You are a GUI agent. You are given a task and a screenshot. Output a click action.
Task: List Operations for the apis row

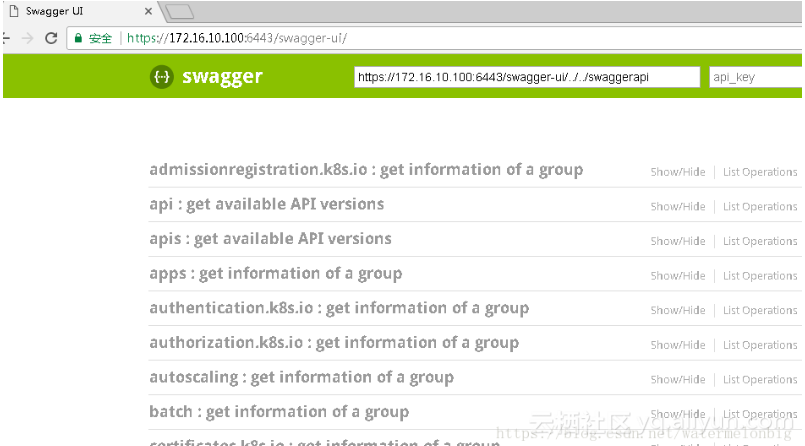click(760, 241)
